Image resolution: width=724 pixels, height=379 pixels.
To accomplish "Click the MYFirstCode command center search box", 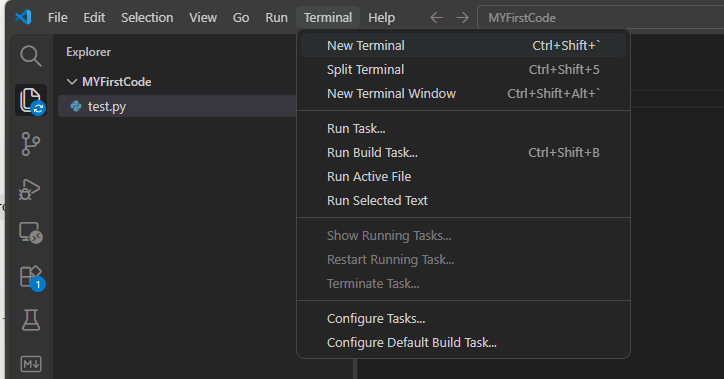I will 600,18.
